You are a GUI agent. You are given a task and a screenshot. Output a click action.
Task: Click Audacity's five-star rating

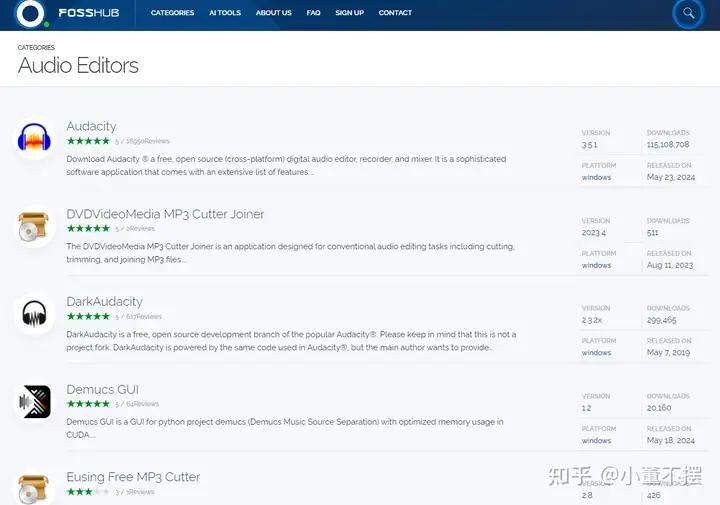88,141
